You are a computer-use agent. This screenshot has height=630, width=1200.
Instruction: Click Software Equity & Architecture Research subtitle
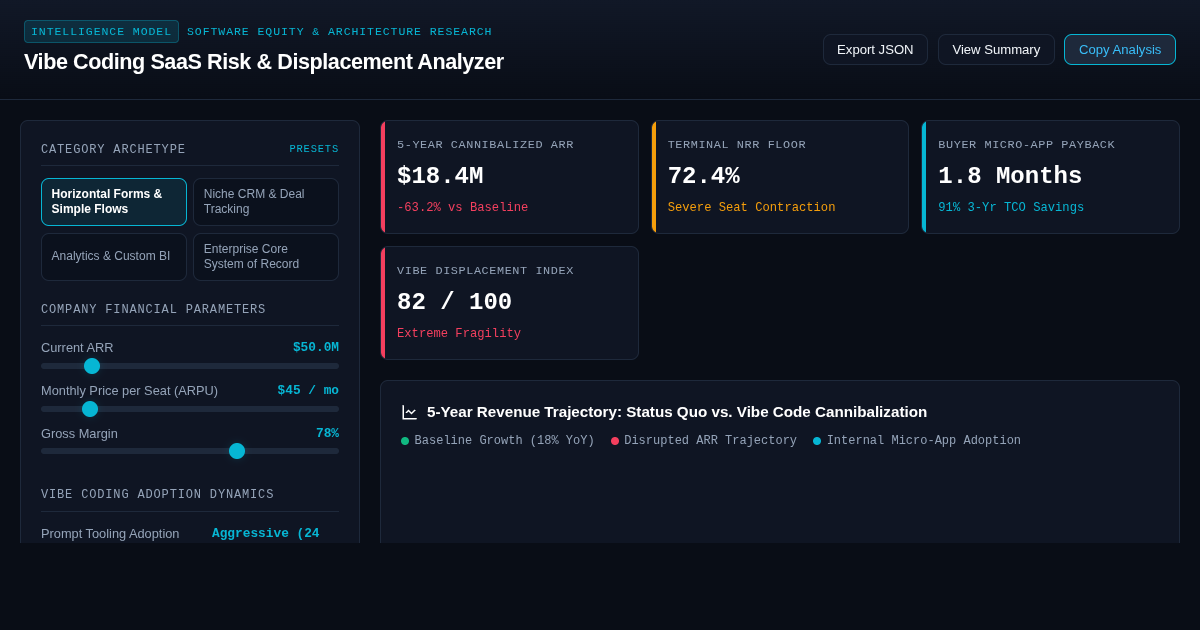click(x=340, y=32)
